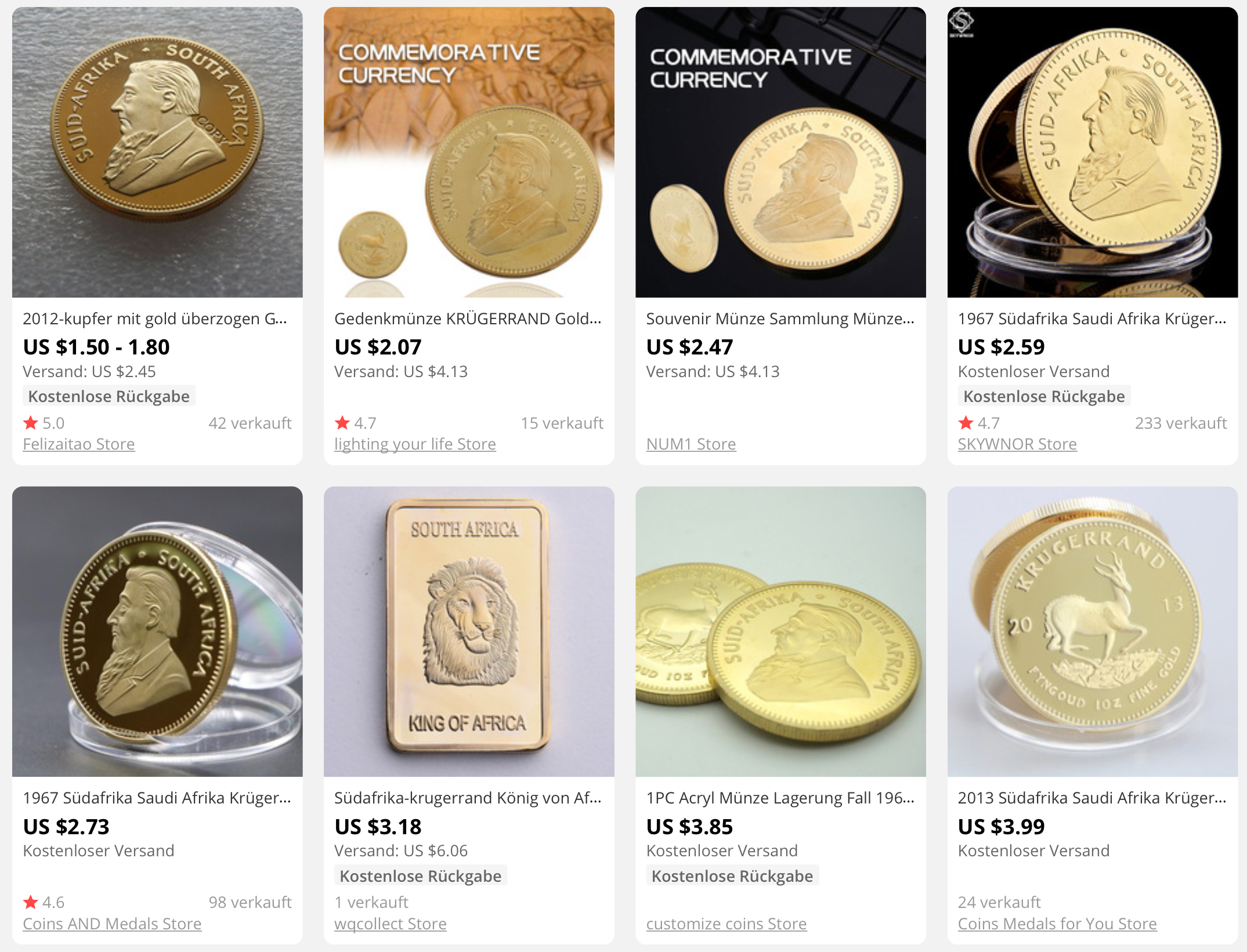Screen dimensions: 1247x952
Task: Click the Souvenir Münze Sammlung listing title
Action: (x=780, y=318)
